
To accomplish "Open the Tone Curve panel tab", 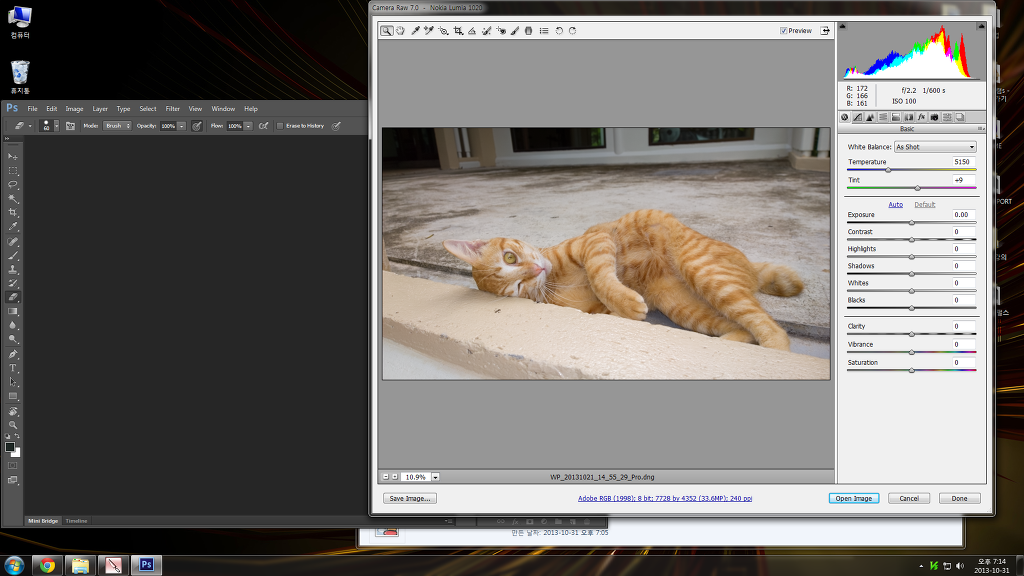I will pyautogui.click(x=858, y=117).
